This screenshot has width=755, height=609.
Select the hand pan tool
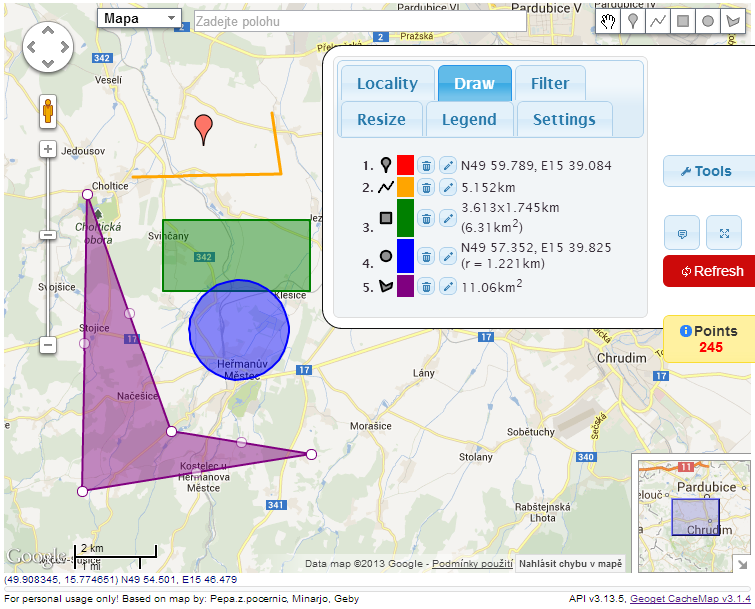[608, 21]
